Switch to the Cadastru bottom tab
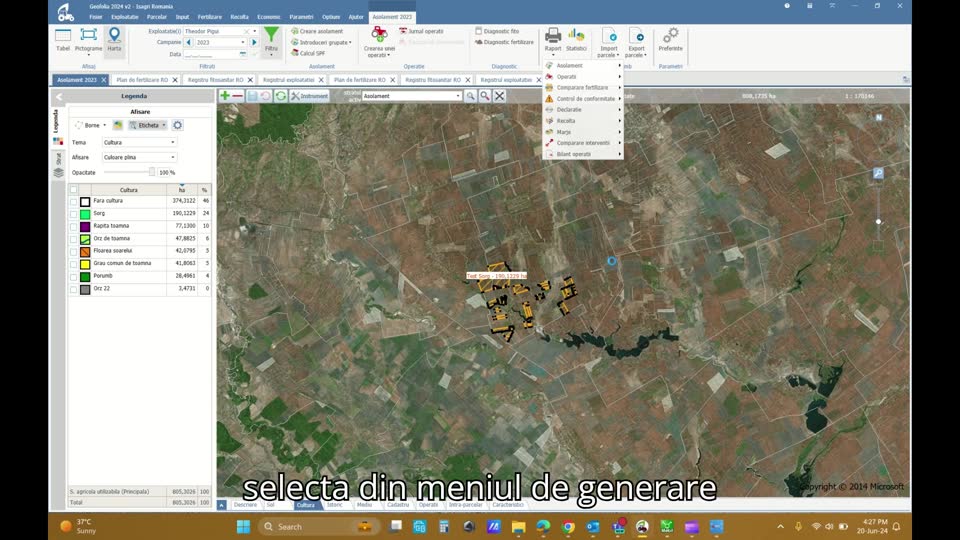Screen dimensions: 960x540 398,505
